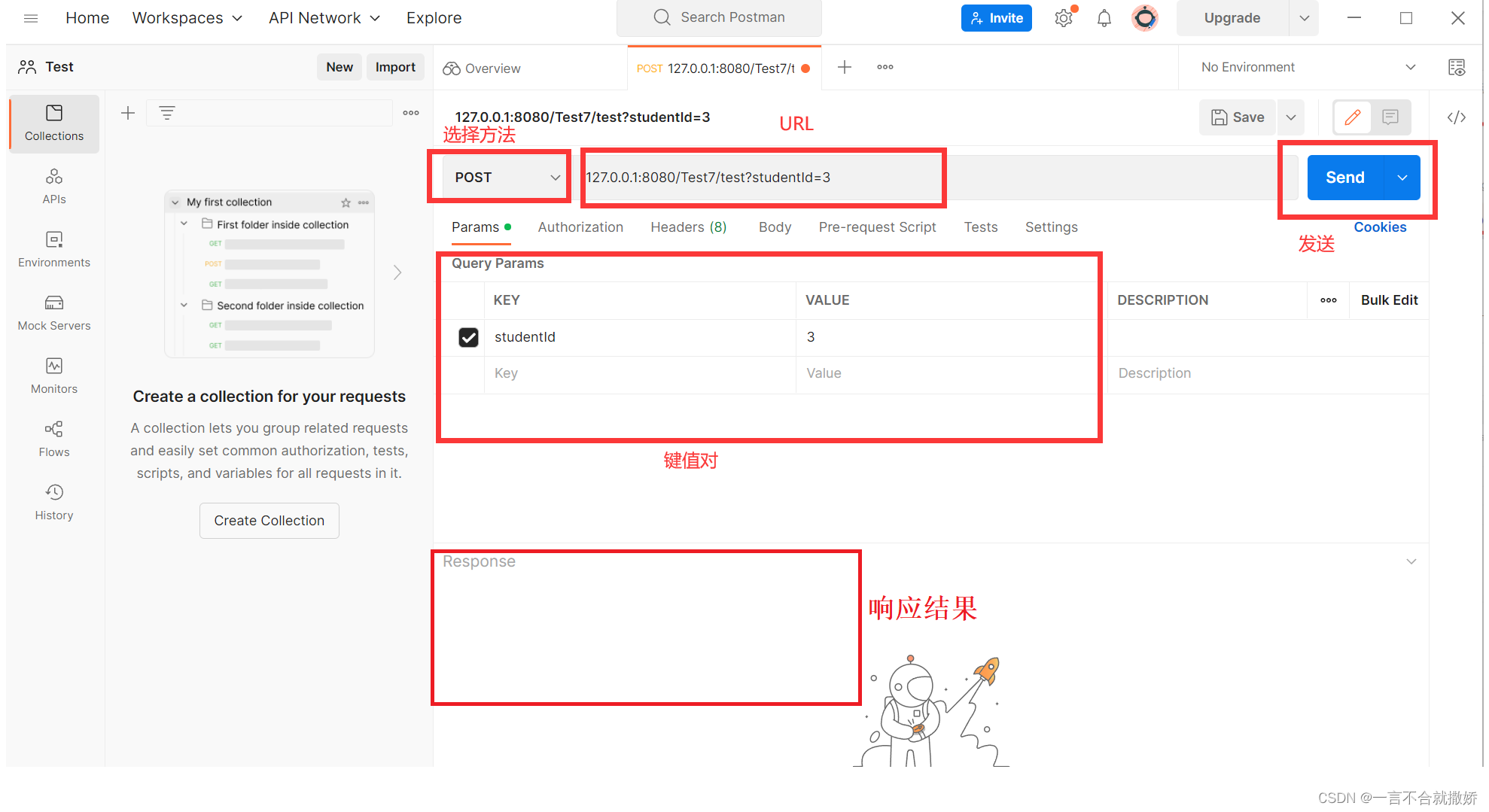Click the Create Collection button
The image size is (1489, 812).
269,521
